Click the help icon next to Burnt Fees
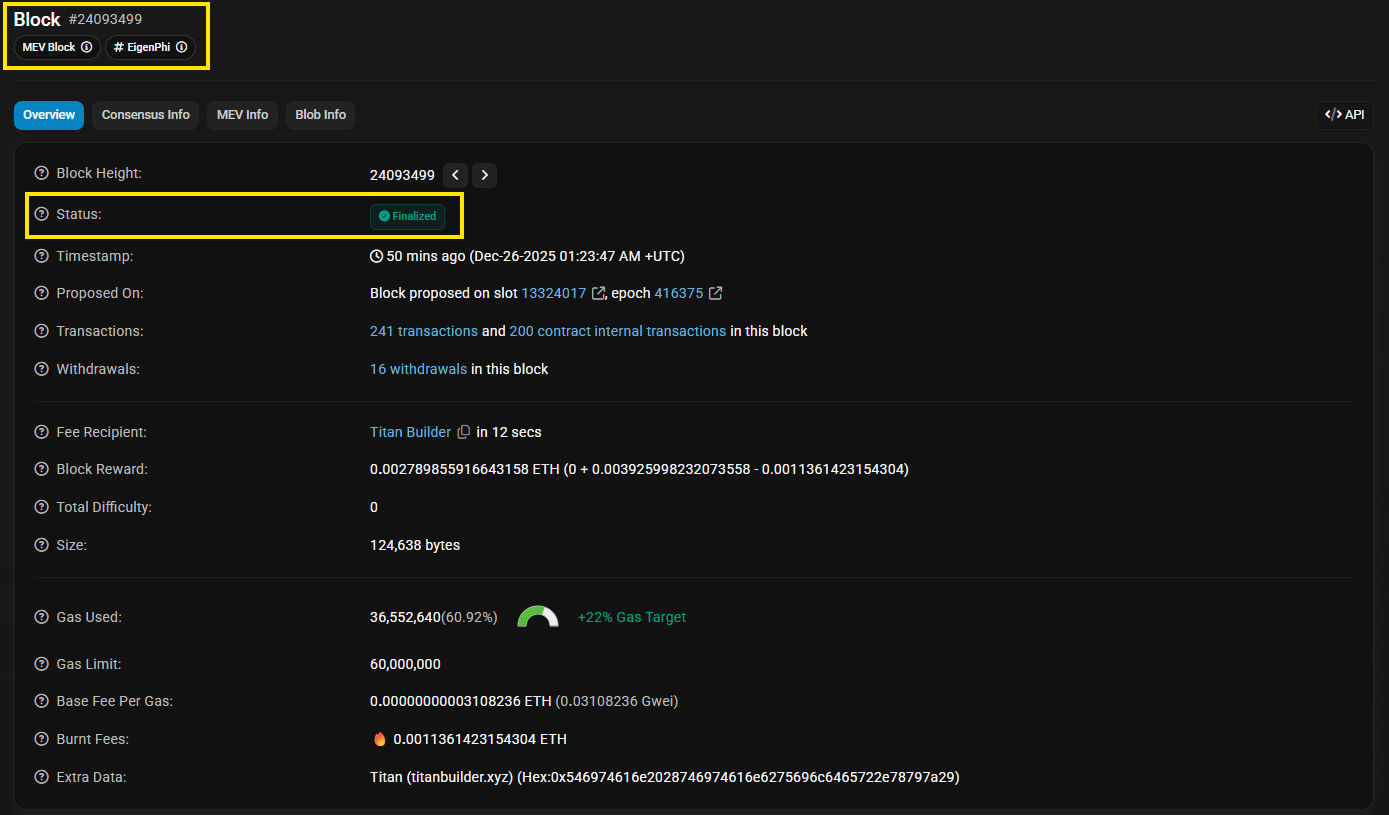 (40, 738)
